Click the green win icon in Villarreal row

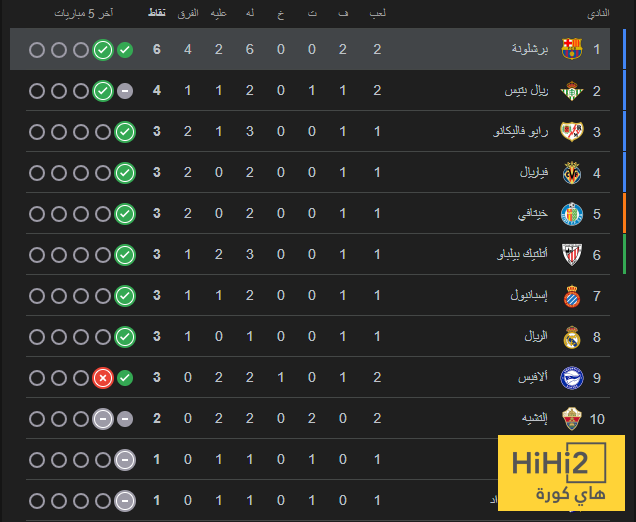click(x=124, y=173)
